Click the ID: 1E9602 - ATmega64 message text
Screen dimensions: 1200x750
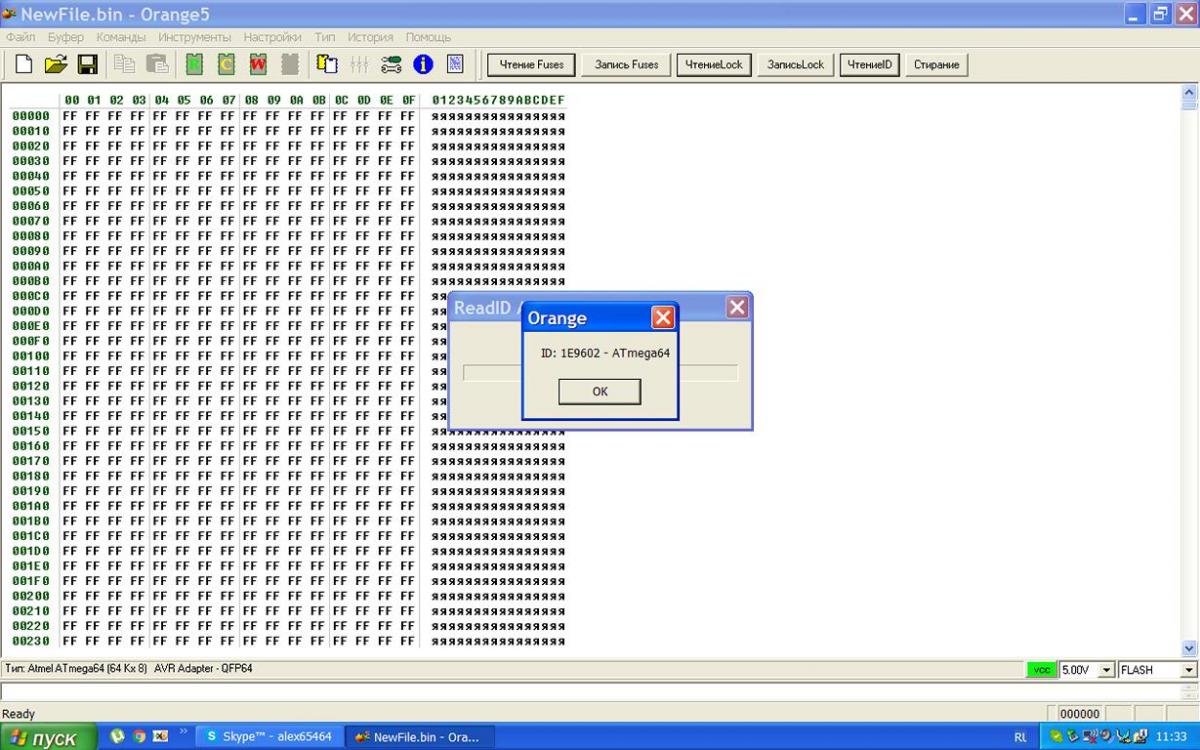(605, 353)
